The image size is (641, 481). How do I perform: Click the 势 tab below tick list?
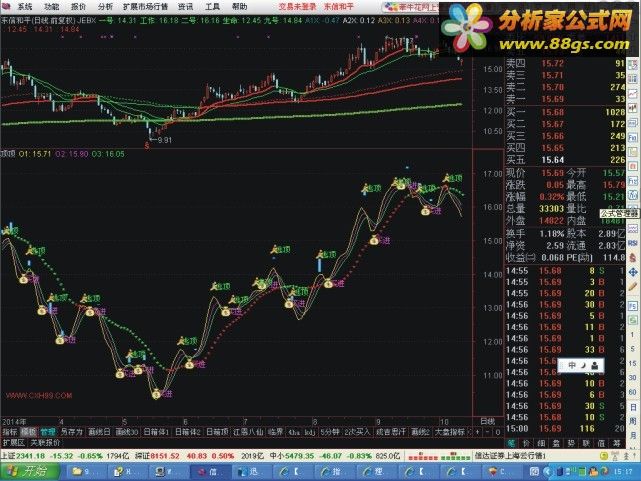571,443
